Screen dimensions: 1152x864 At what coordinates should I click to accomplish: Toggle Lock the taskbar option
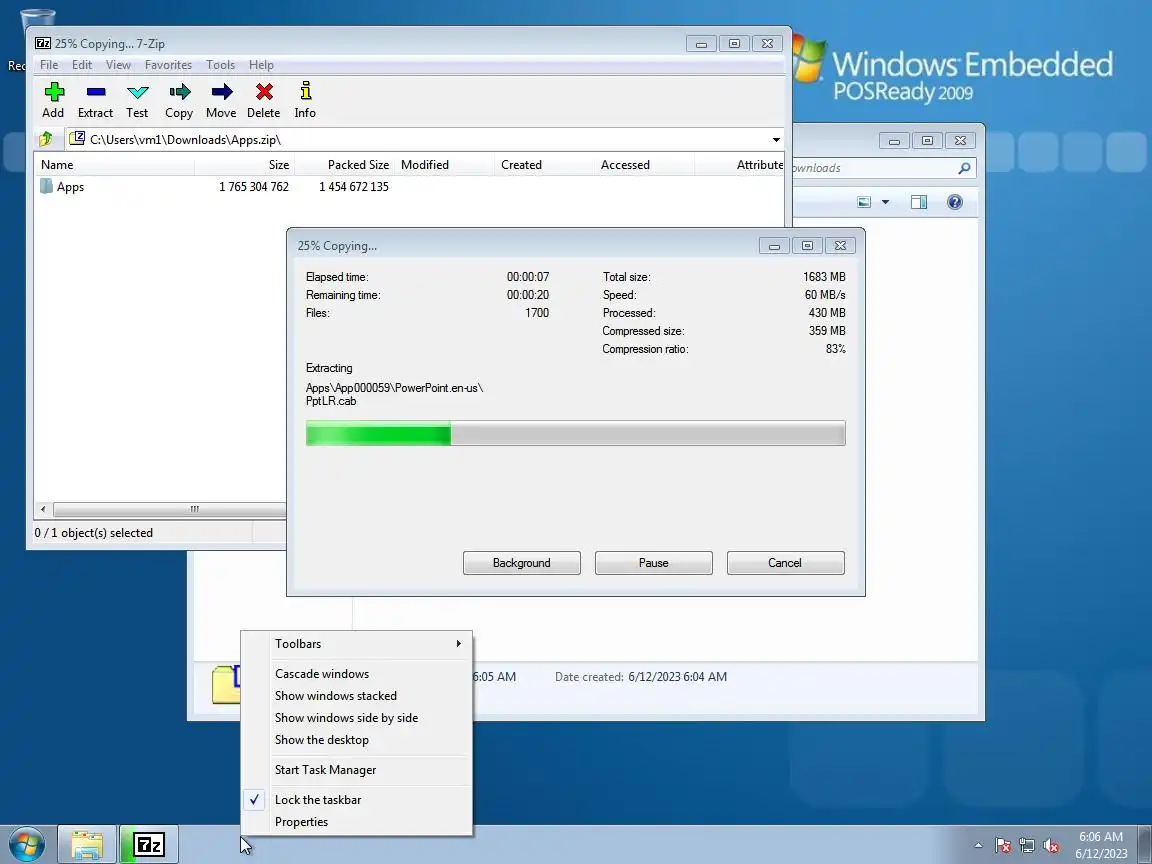(318, 799)
